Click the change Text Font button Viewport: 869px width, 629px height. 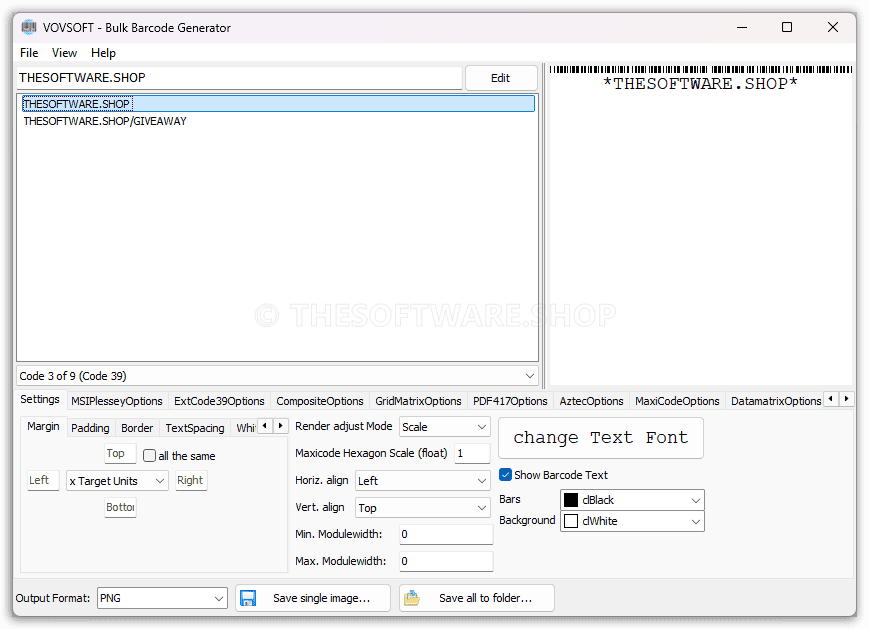(601, 438)
